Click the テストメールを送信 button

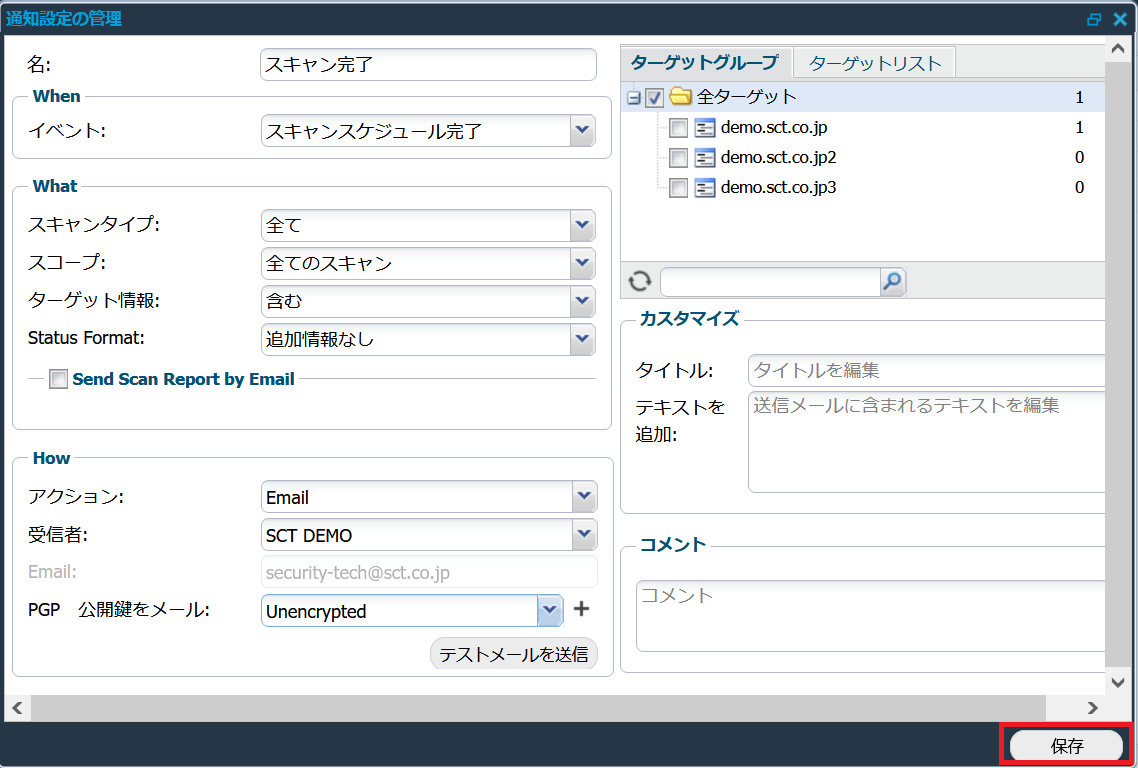pyautogui.click(x=514, y=654)
